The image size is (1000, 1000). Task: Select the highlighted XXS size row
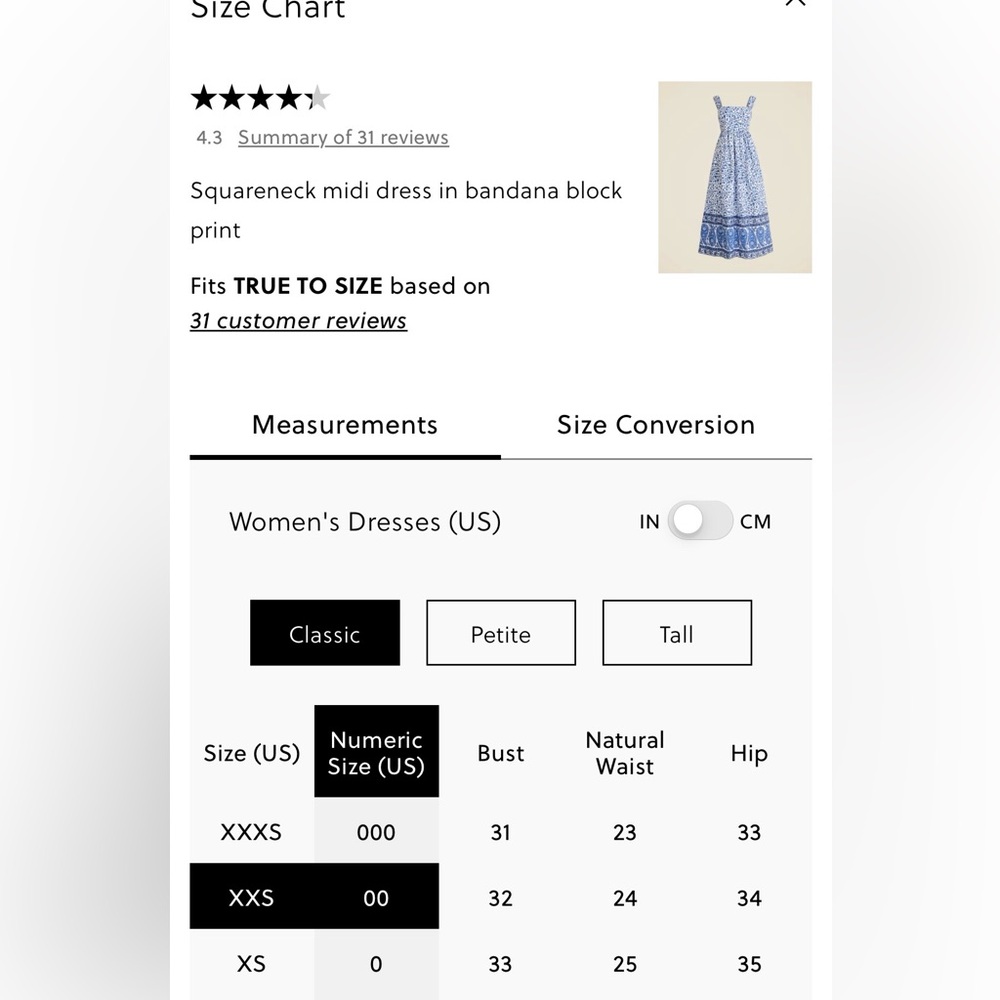click(x=251, y=898)
